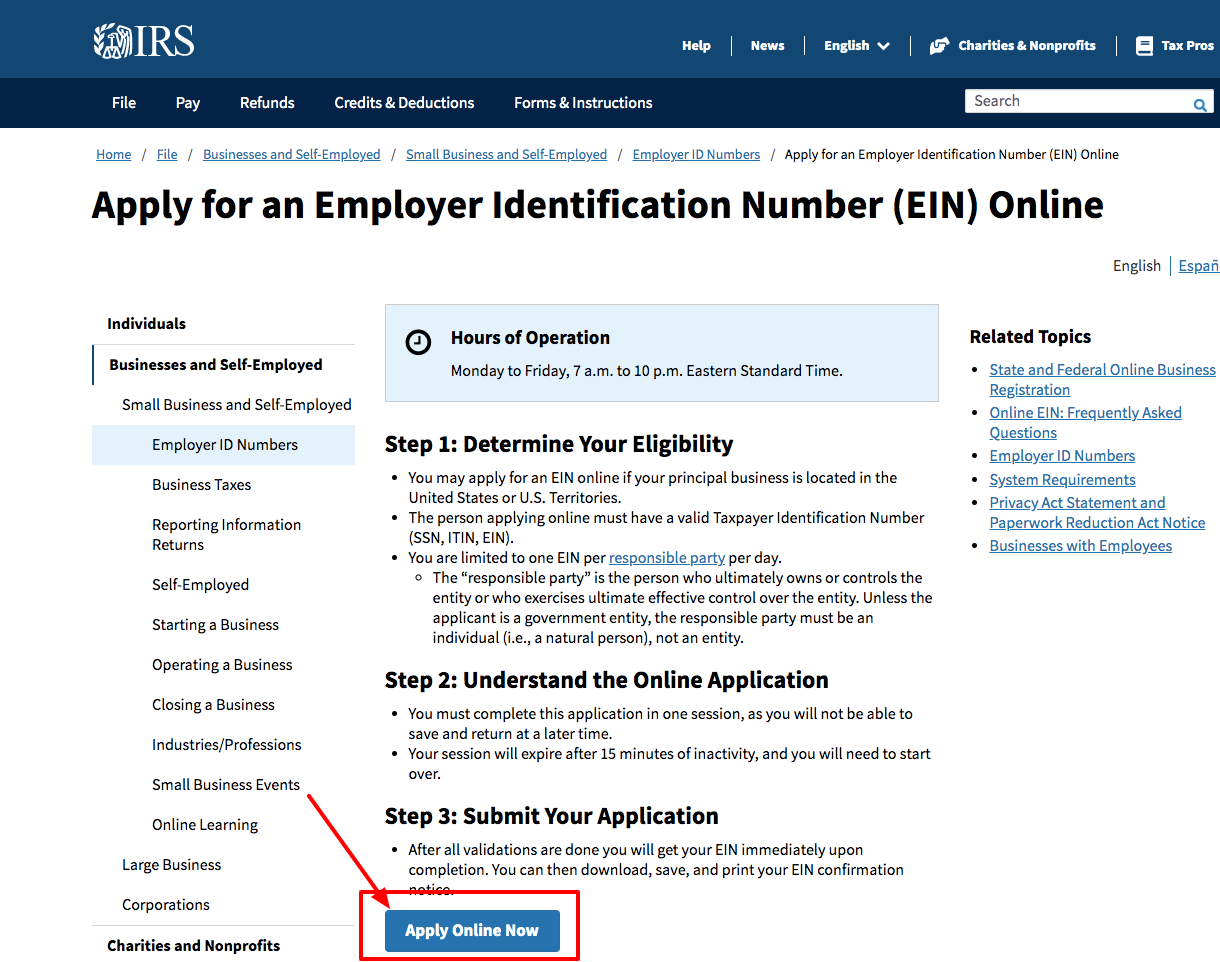Viewport: 1220px width, 962px height.
Task: Click the search magnifier icon
Action: 1199,104
